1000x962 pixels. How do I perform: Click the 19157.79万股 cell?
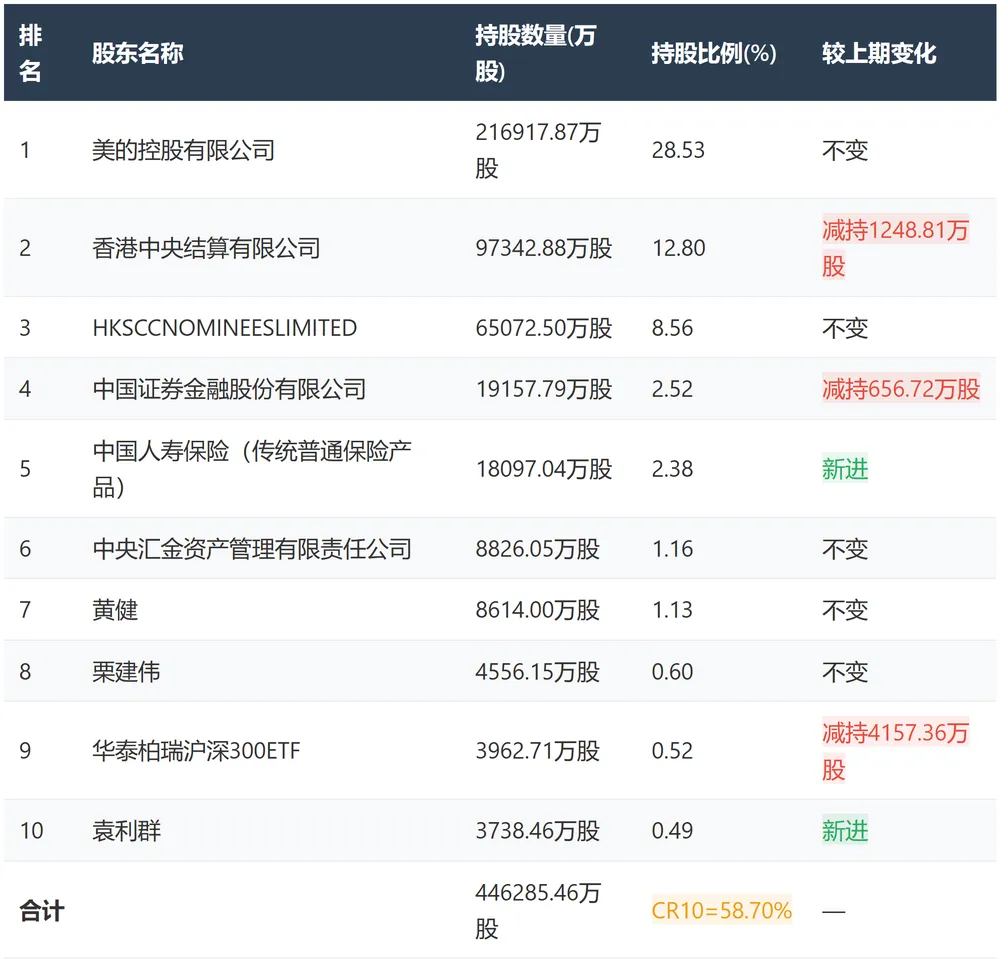pyautogui.click(x=543, y=389)
